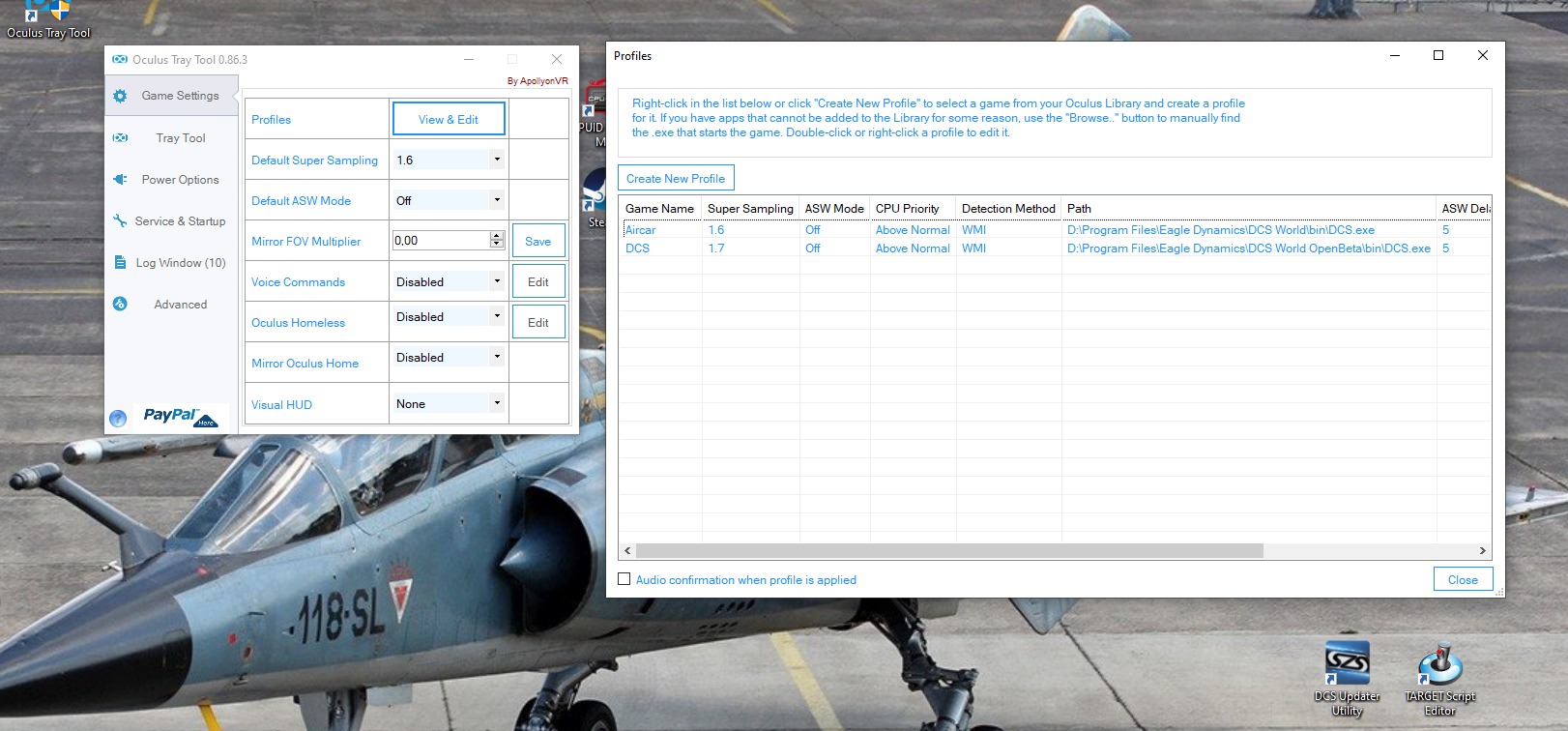Click the Visual HUD label
Screen dimensions: 1568x731
coord(281,405)
